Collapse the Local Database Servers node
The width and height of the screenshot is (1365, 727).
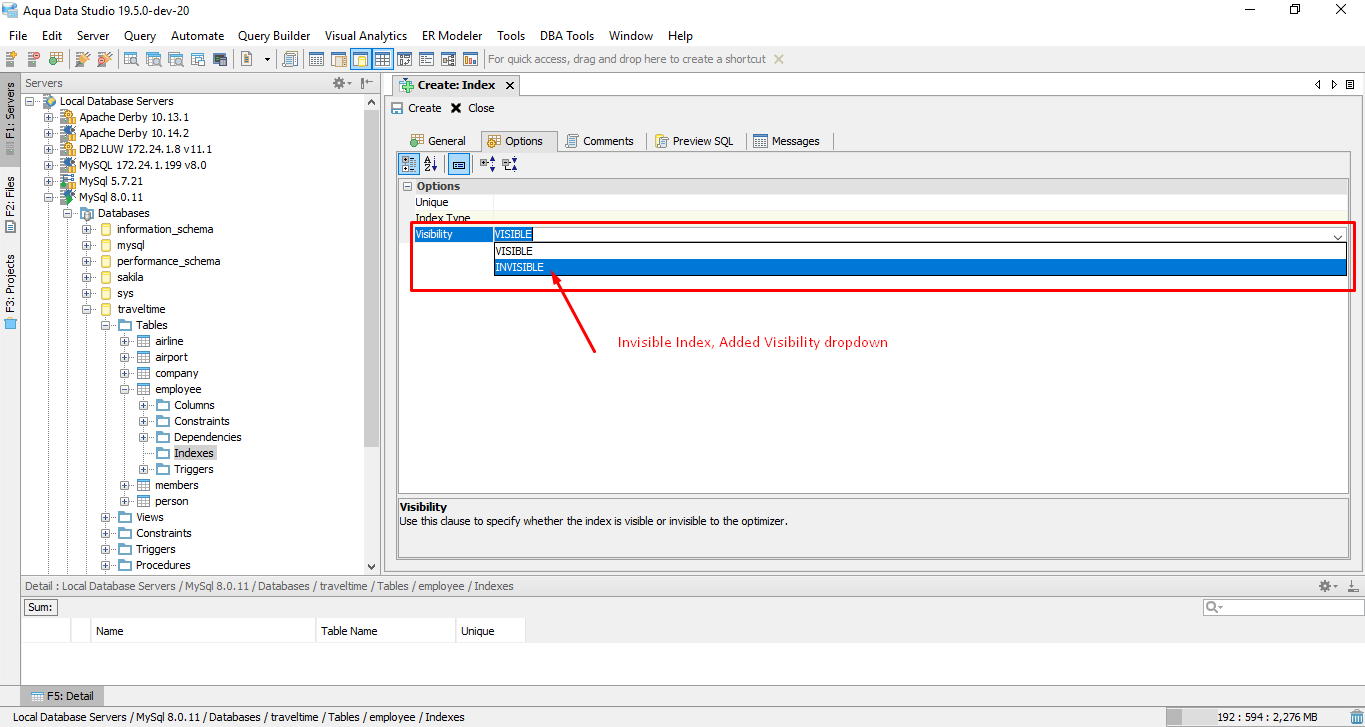(x=30, y=101)
